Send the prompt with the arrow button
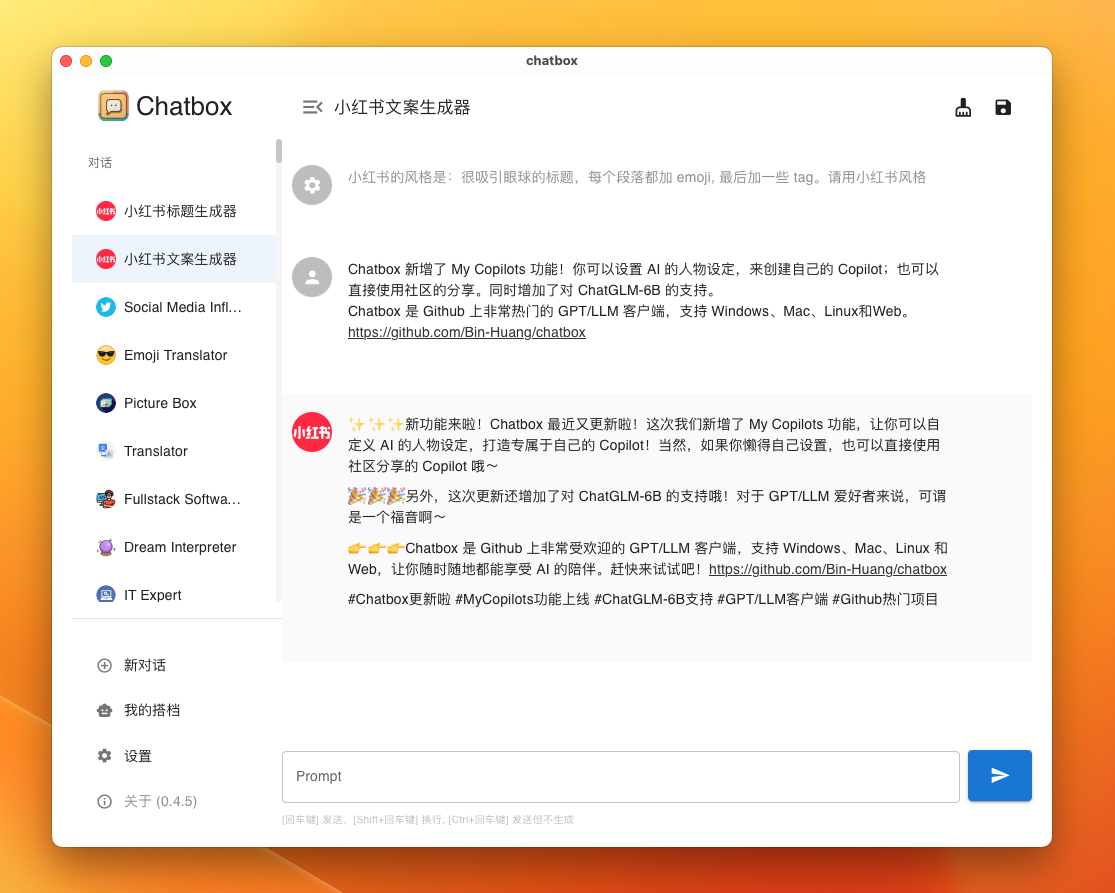 (1000, 776)
